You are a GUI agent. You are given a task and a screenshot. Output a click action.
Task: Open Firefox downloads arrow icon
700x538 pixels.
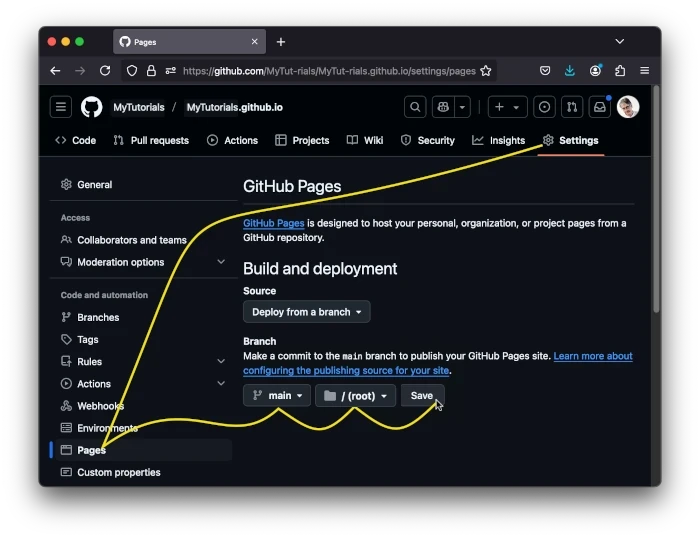point(570,71)
